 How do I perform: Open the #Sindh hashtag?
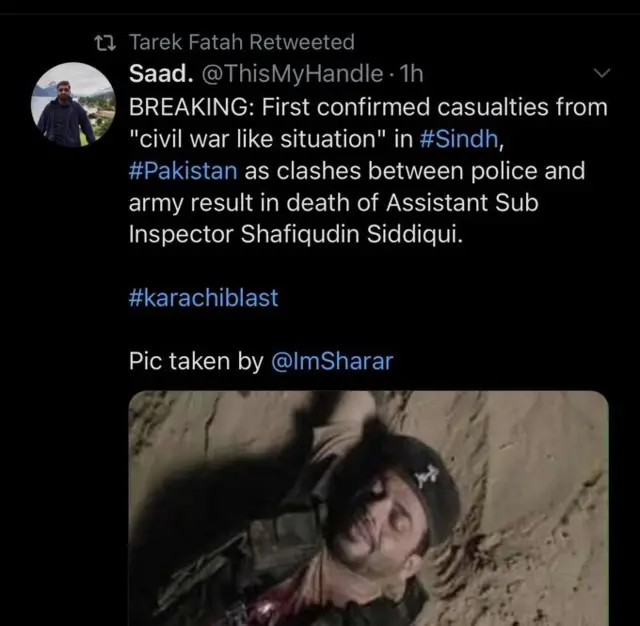tap(469, 137)
